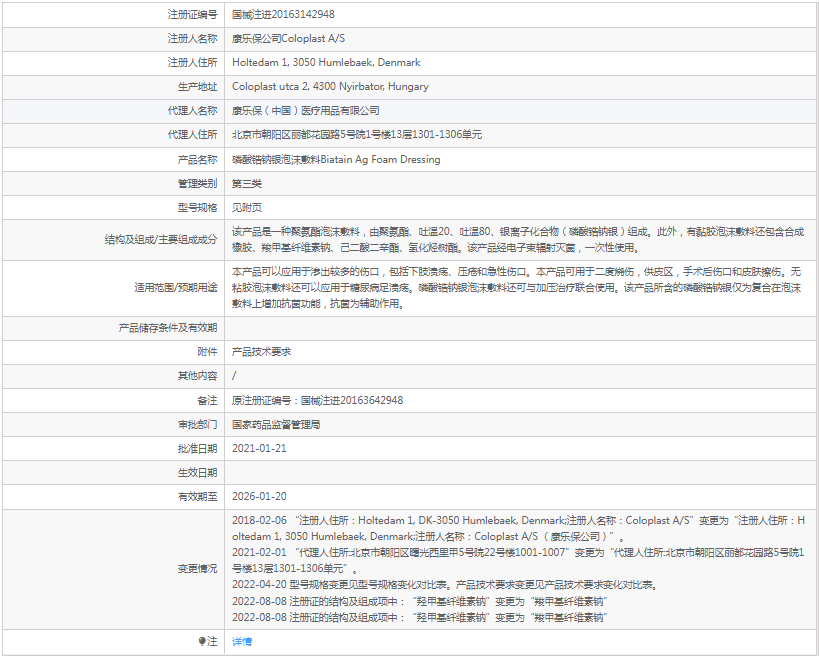The width and height of the screenshot is (819, 659).
Task: Select model spec value 见附页
Action: tap(247, 207)
